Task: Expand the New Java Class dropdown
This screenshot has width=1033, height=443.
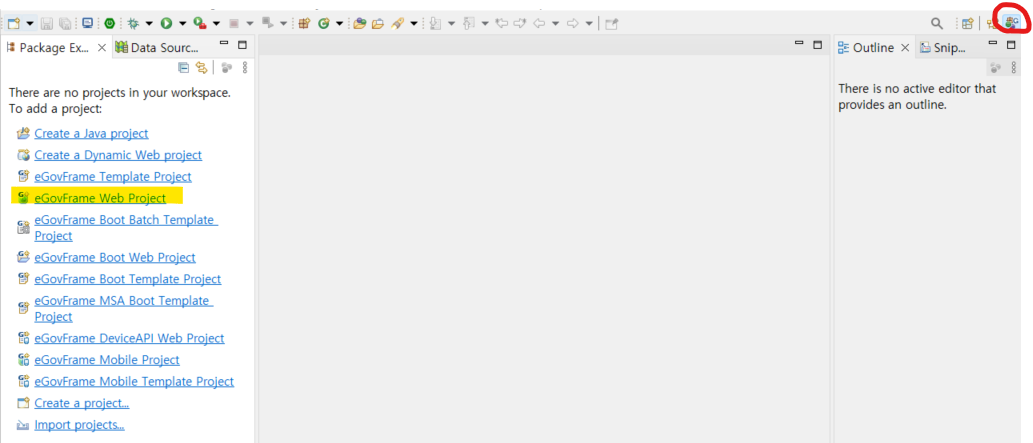Action: click(339, 23)
